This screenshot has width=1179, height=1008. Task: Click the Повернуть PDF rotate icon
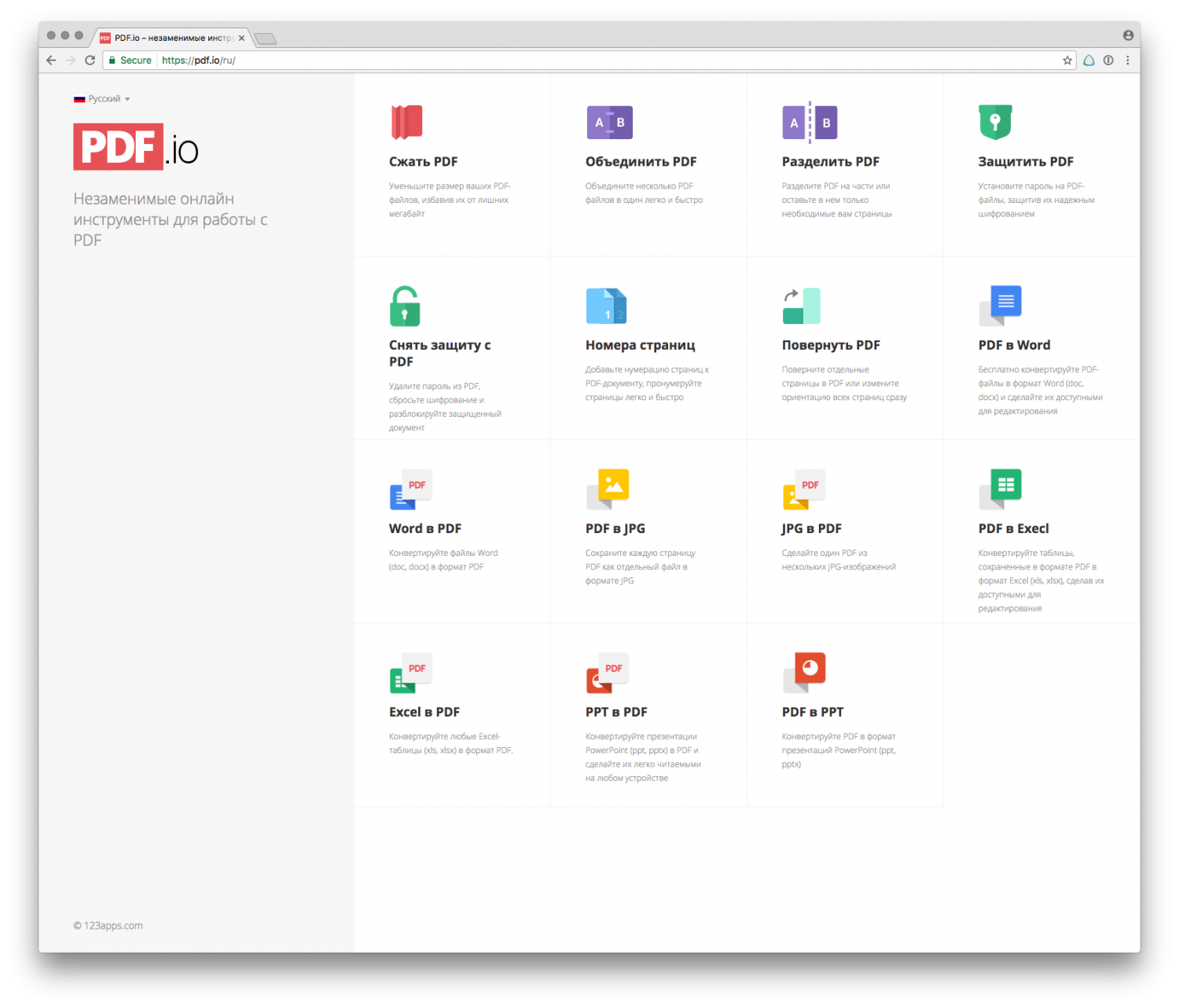pos(802,306)
